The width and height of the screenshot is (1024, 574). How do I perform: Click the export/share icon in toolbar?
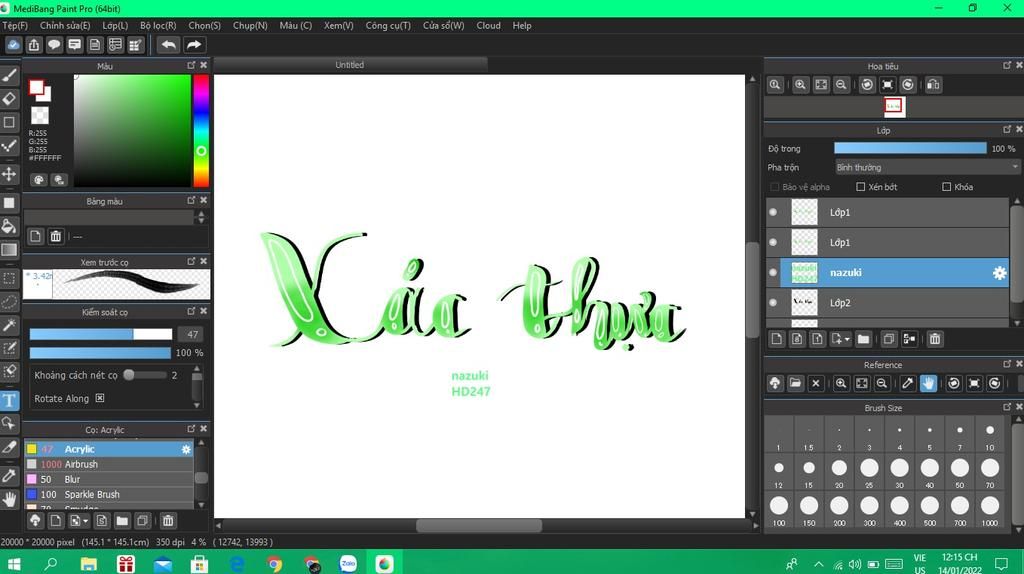pos(34,44)
